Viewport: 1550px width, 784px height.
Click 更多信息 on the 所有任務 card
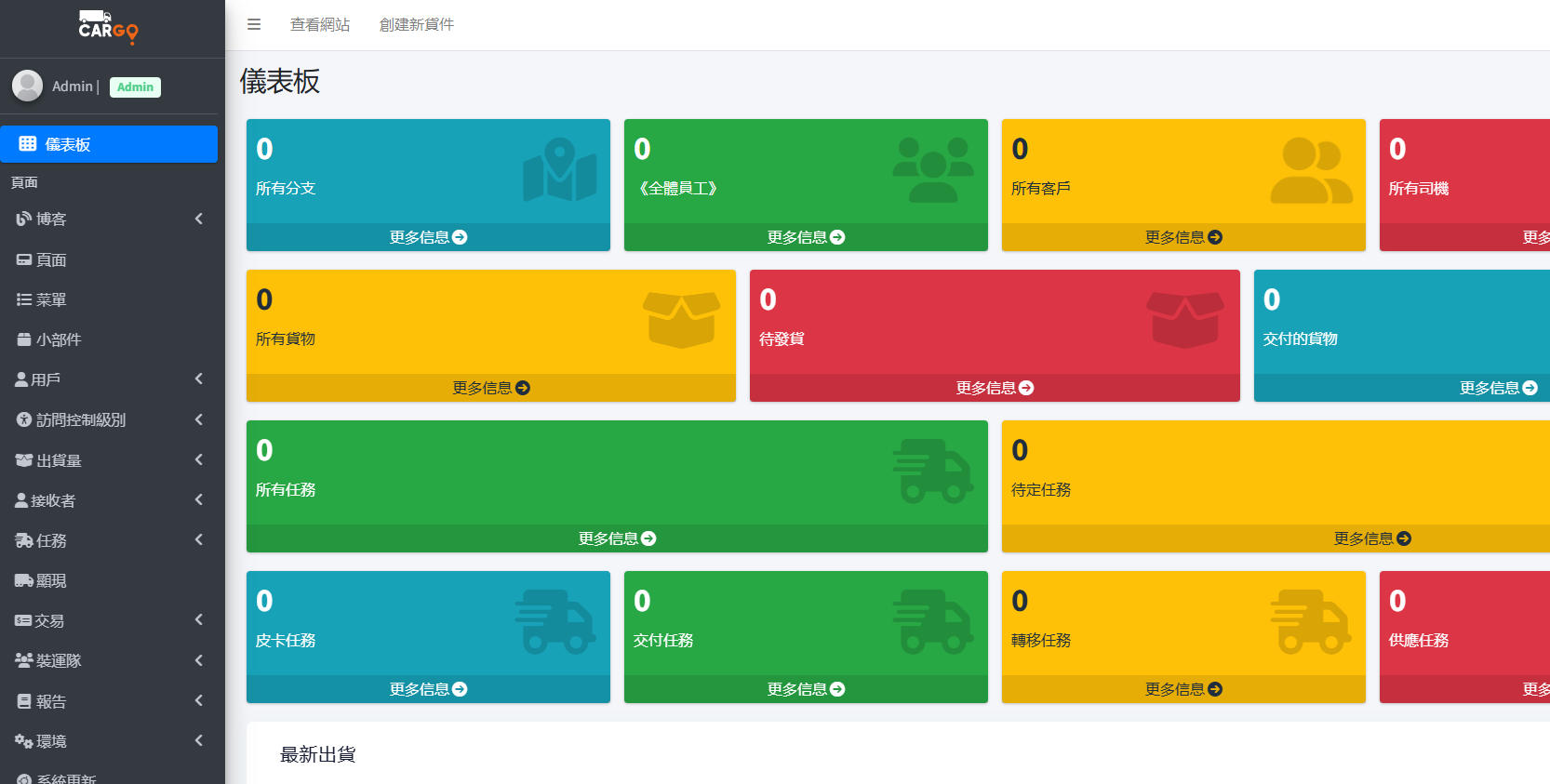click(x=617, y=538)
